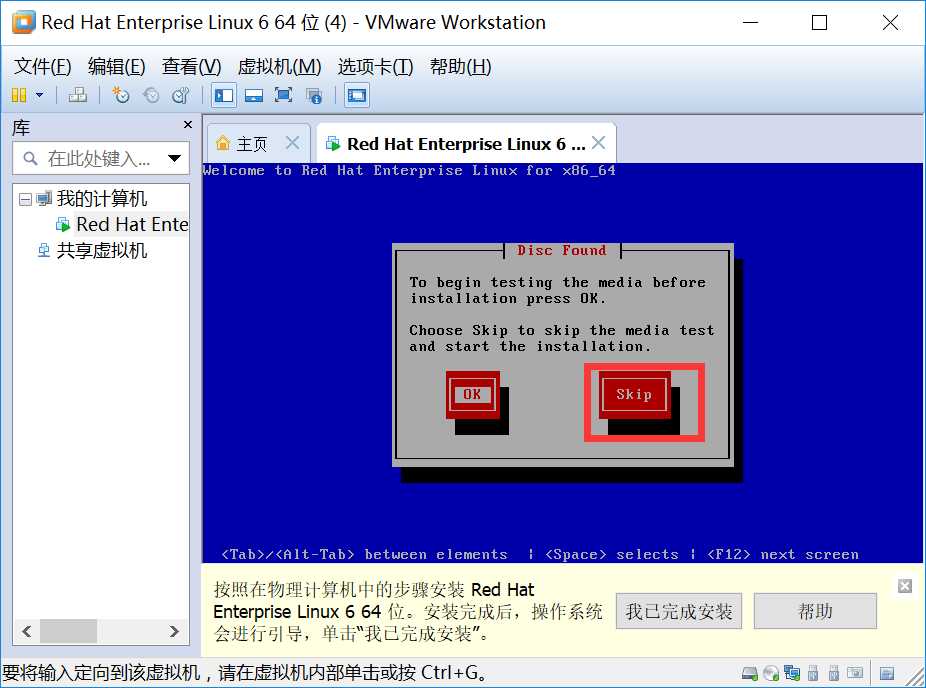Click the search magnifier icon in library
The image size is (926, 688).
(30, 158)
